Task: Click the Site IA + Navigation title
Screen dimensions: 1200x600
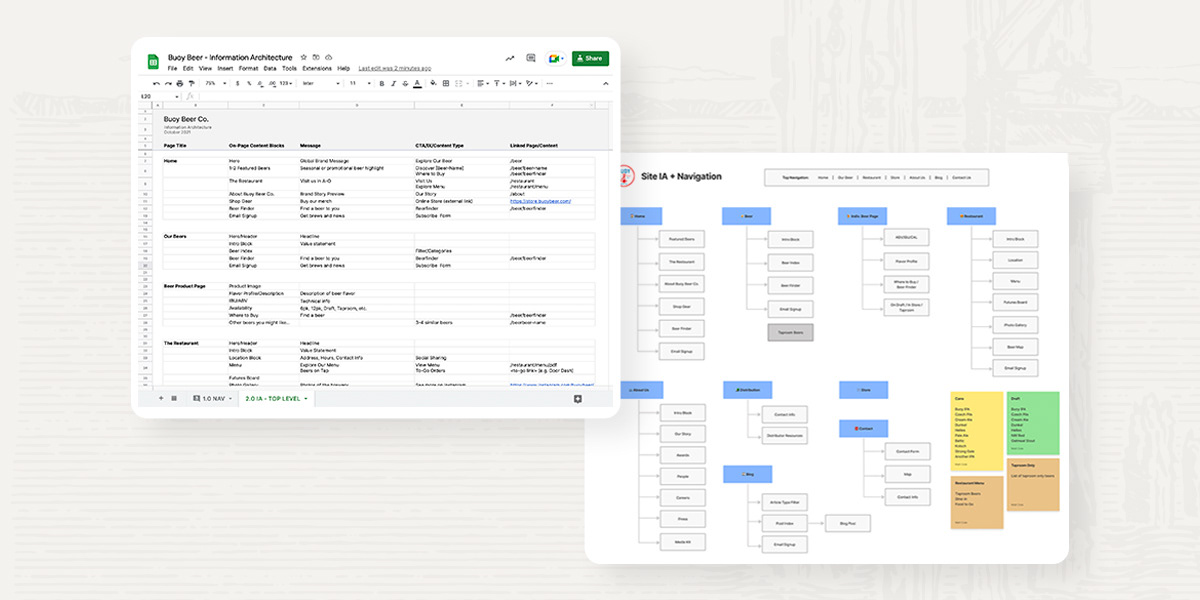Action: point(681,176)
